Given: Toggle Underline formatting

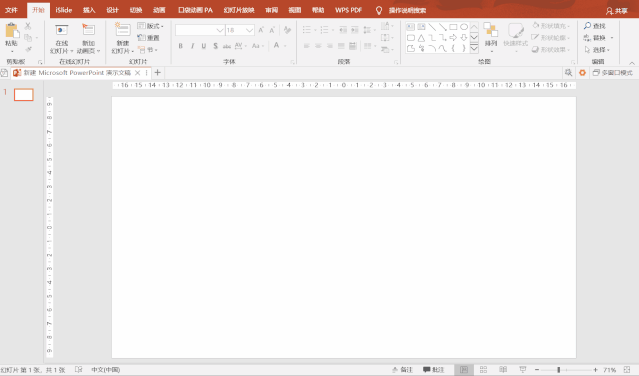Looking at the screenshot, I should (204, 46).
